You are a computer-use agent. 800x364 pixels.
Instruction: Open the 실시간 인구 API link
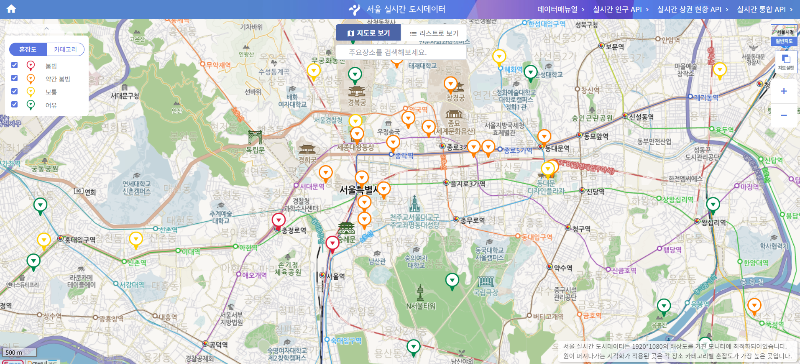tap(621, 9)
